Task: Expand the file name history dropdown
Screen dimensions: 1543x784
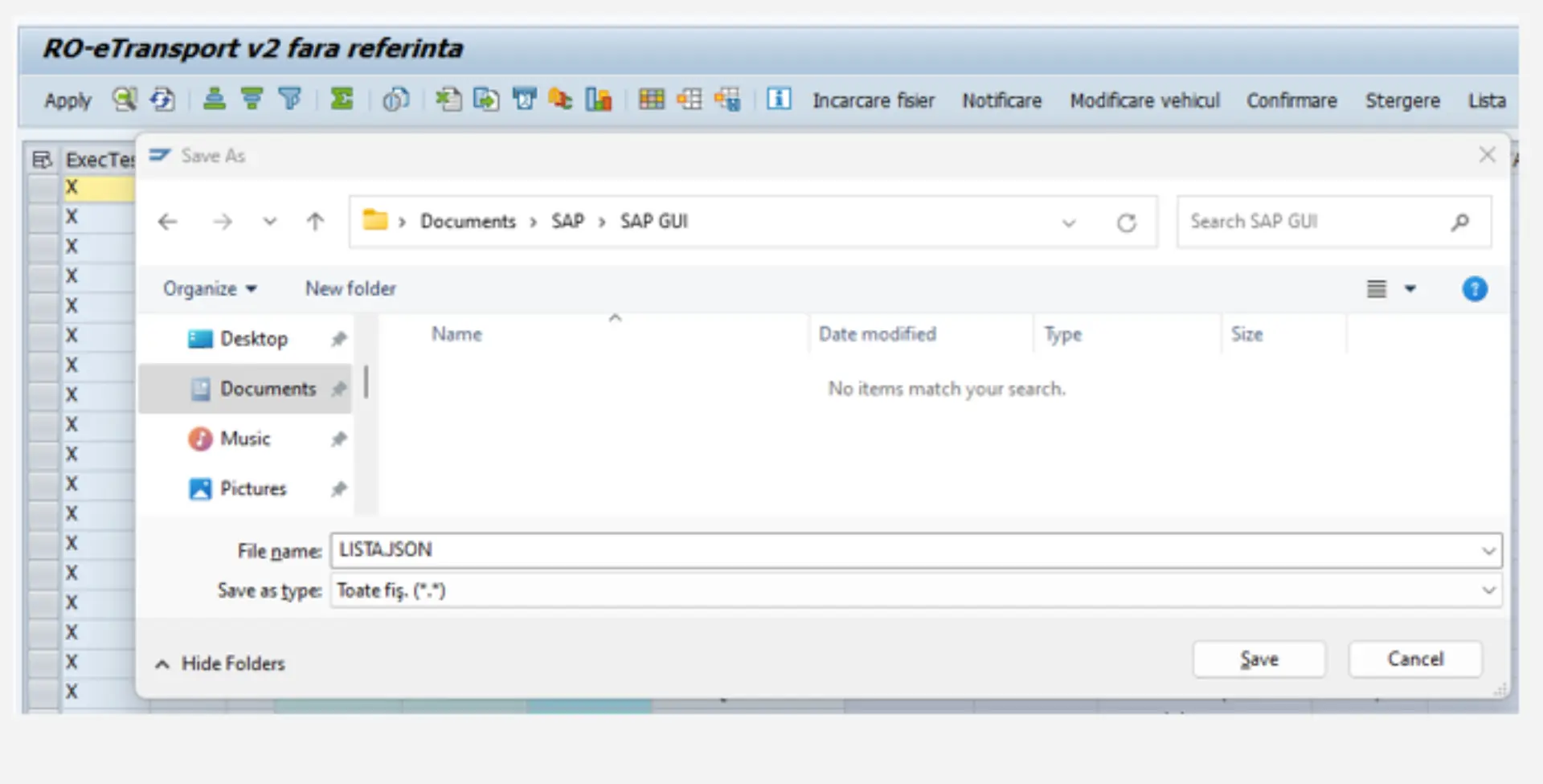Action: (x=1488, y=550)
